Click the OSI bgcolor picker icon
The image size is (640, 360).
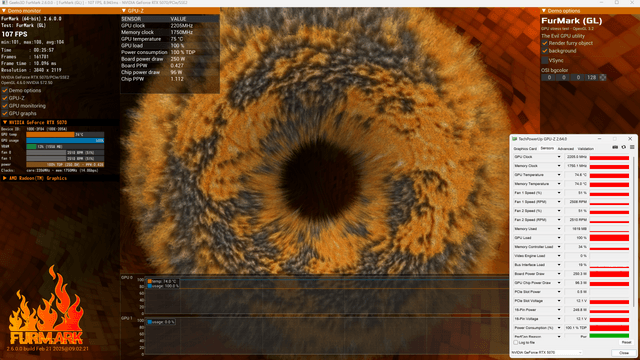(603, 78)
